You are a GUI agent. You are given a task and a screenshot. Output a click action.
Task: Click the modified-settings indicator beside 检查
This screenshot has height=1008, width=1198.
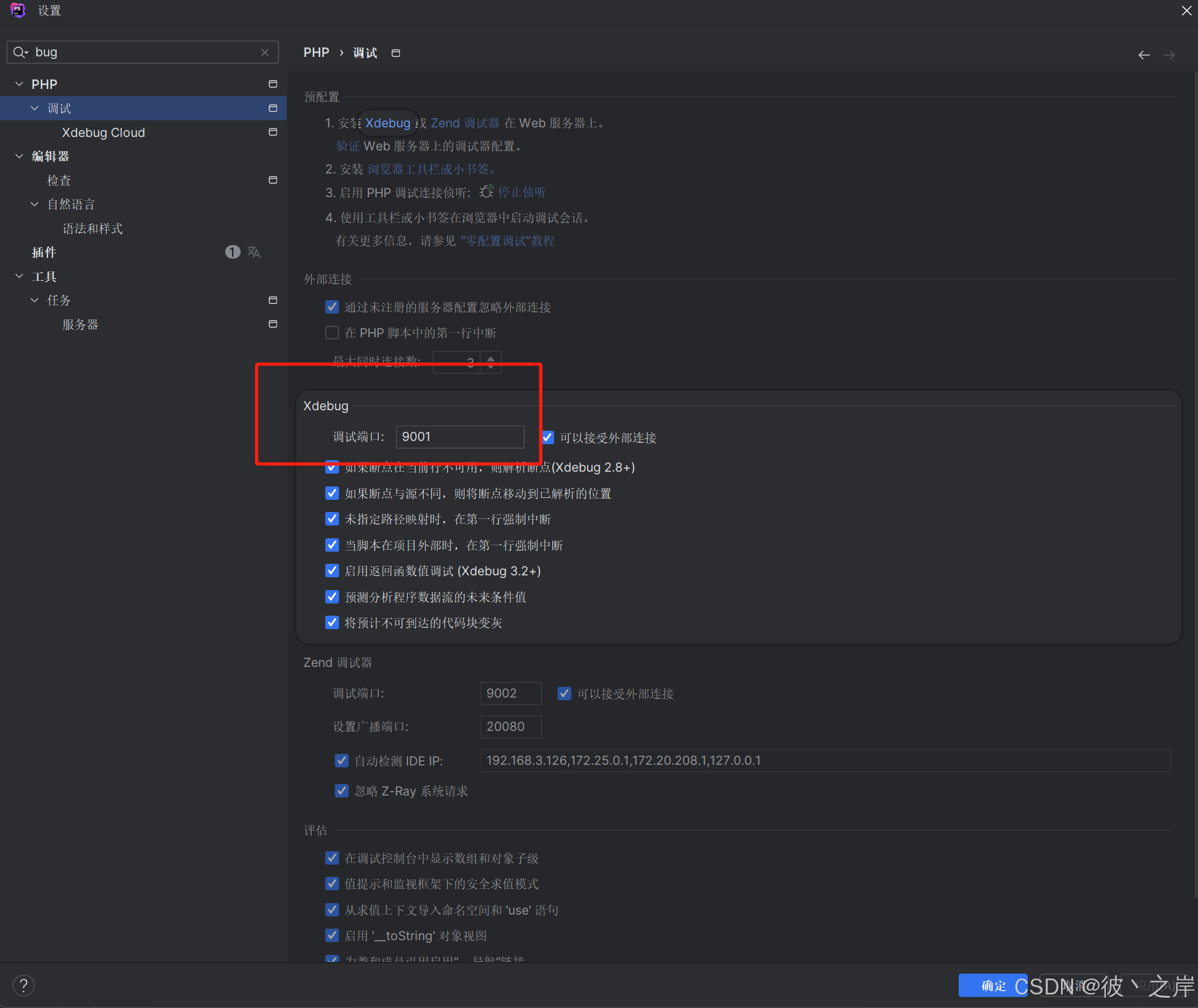click(x=272, y=180)
